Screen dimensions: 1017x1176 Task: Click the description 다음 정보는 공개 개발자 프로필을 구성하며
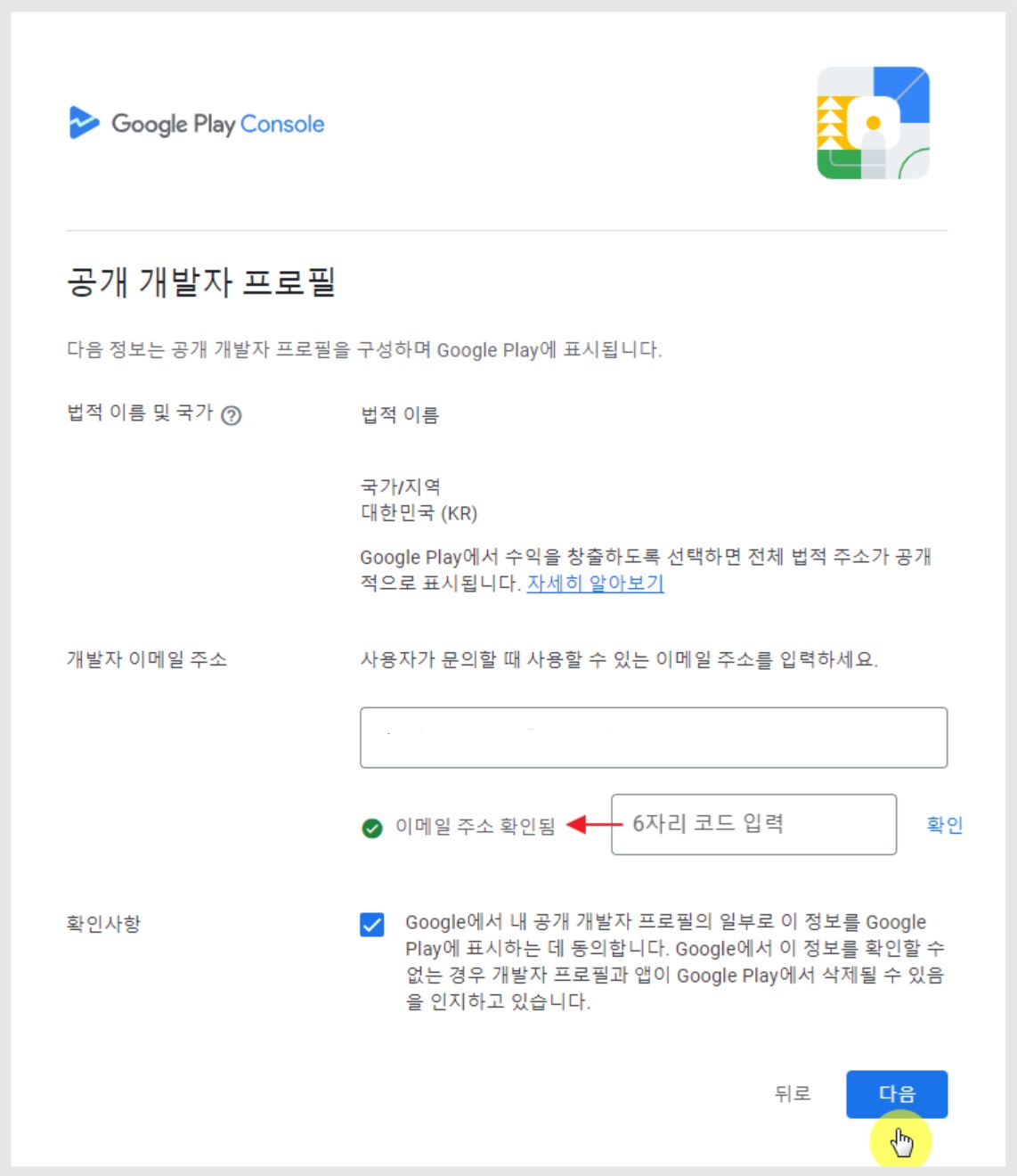pos(364,349)
